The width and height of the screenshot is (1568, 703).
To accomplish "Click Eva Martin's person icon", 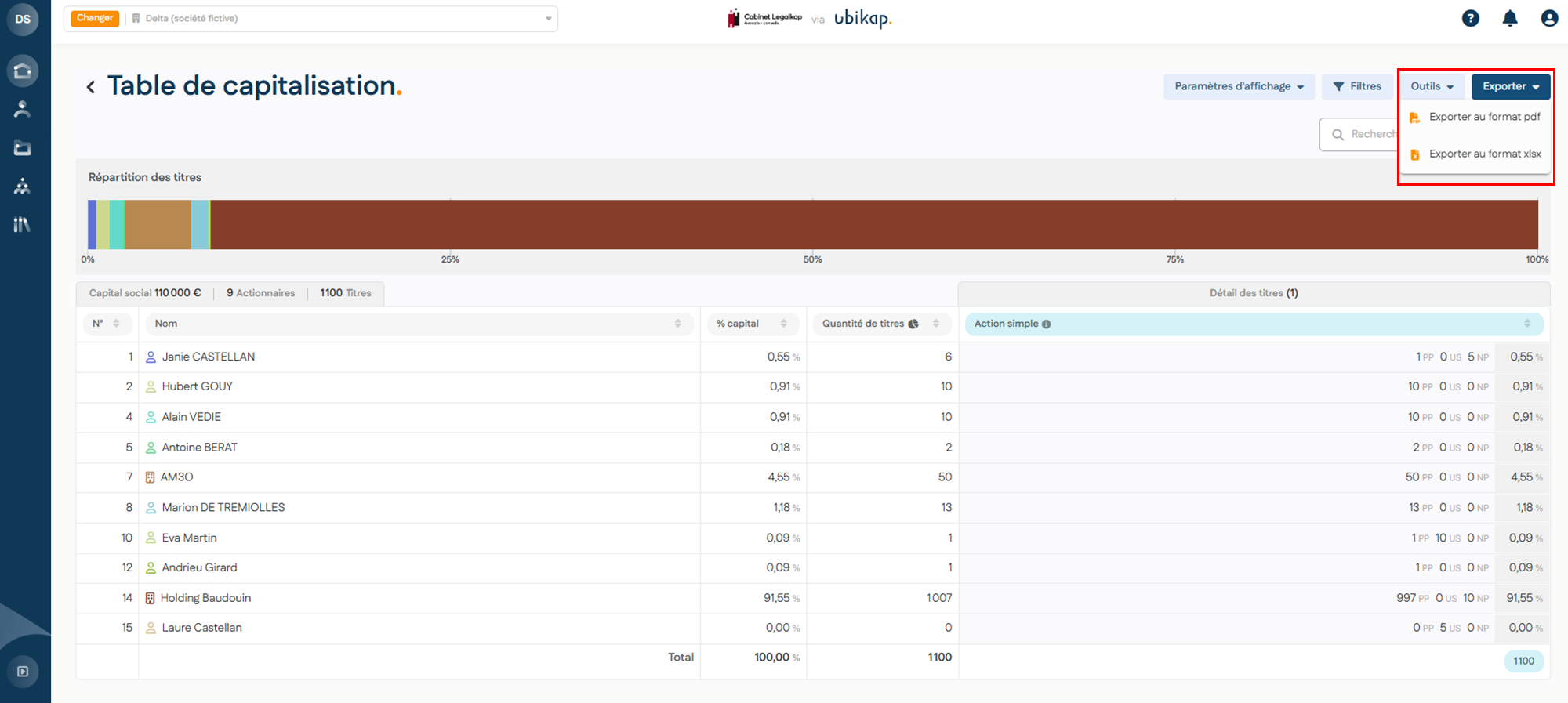I will [x=151, y=538].
